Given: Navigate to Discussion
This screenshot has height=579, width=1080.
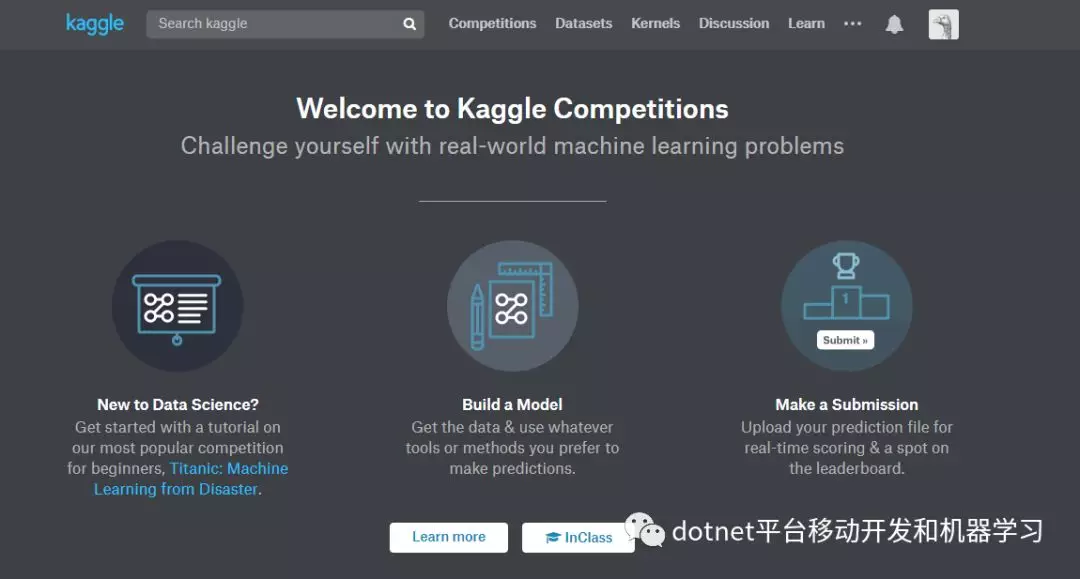Looking at the screenshot, I should click(x=734, y=23).
